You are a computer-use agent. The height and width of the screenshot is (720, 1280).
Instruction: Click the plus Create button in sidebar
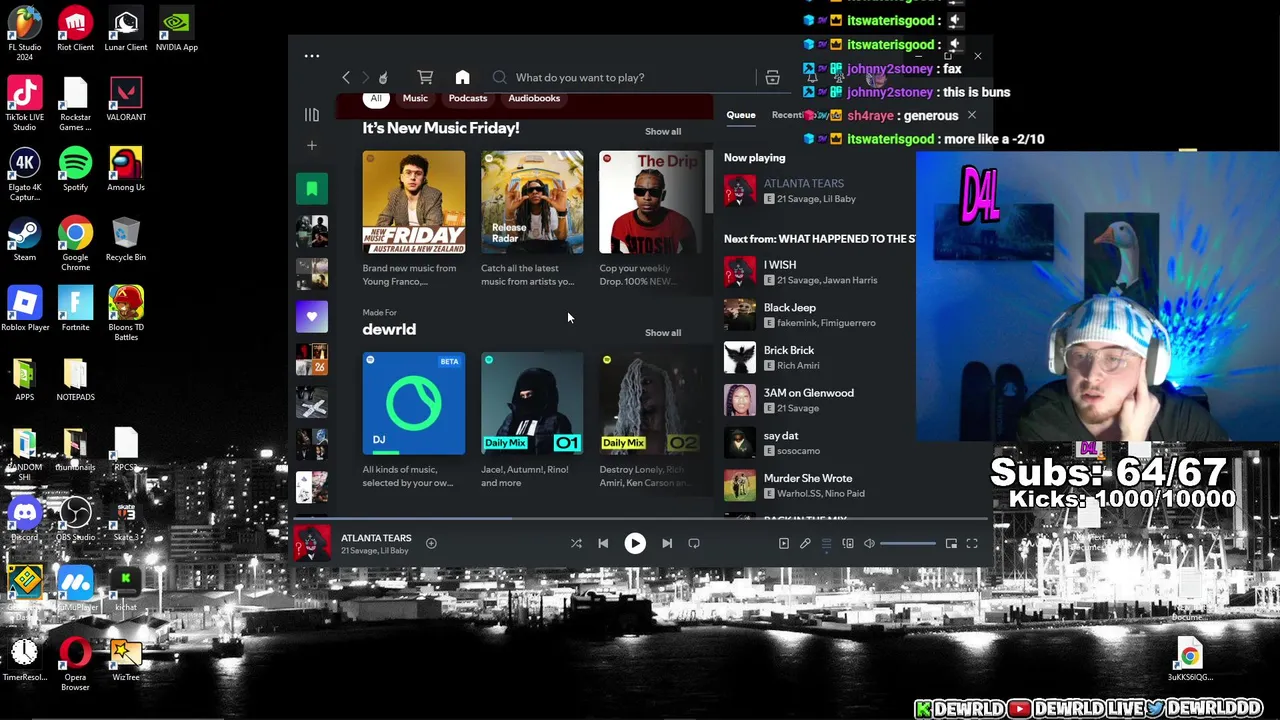(312, 146)
